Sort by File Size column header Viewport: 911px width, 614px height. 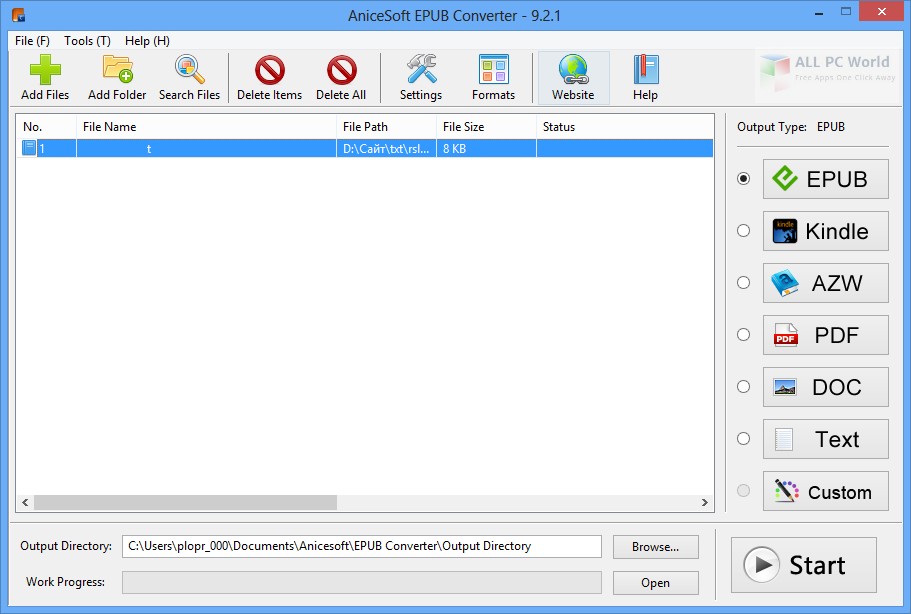486,127
